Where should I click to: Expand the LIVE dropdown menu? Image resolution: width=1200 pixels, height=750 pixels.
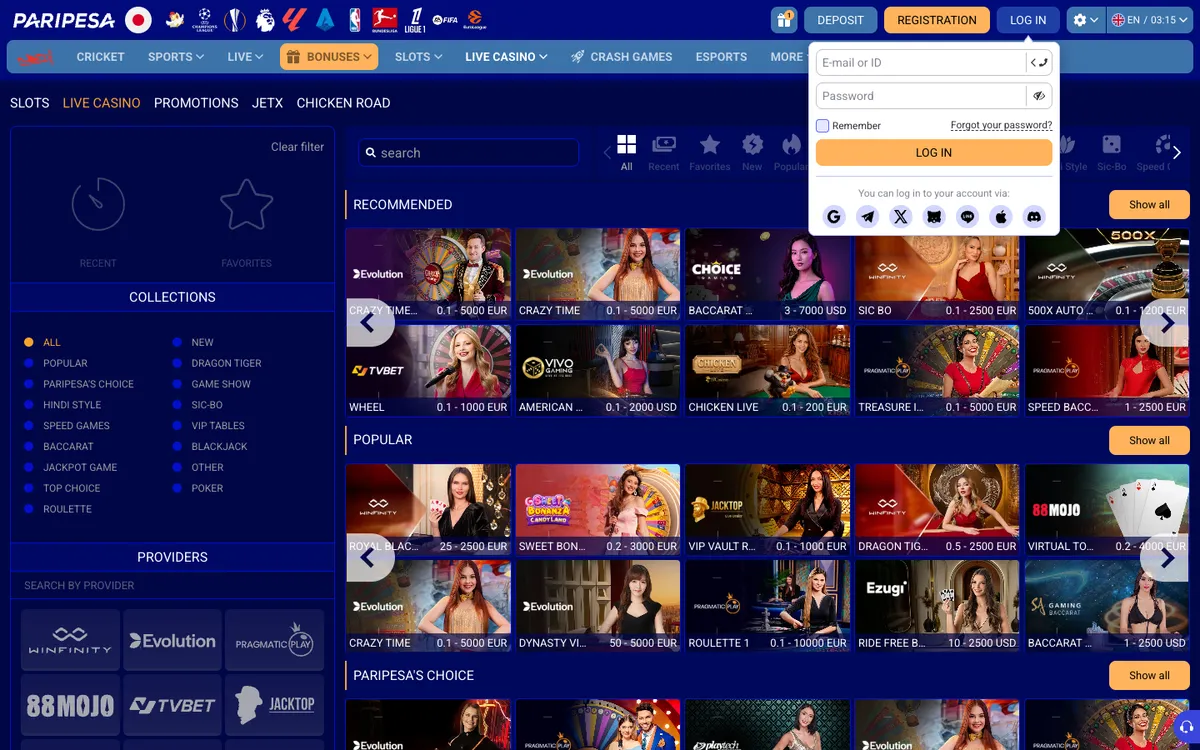click(x=245, y=57)
